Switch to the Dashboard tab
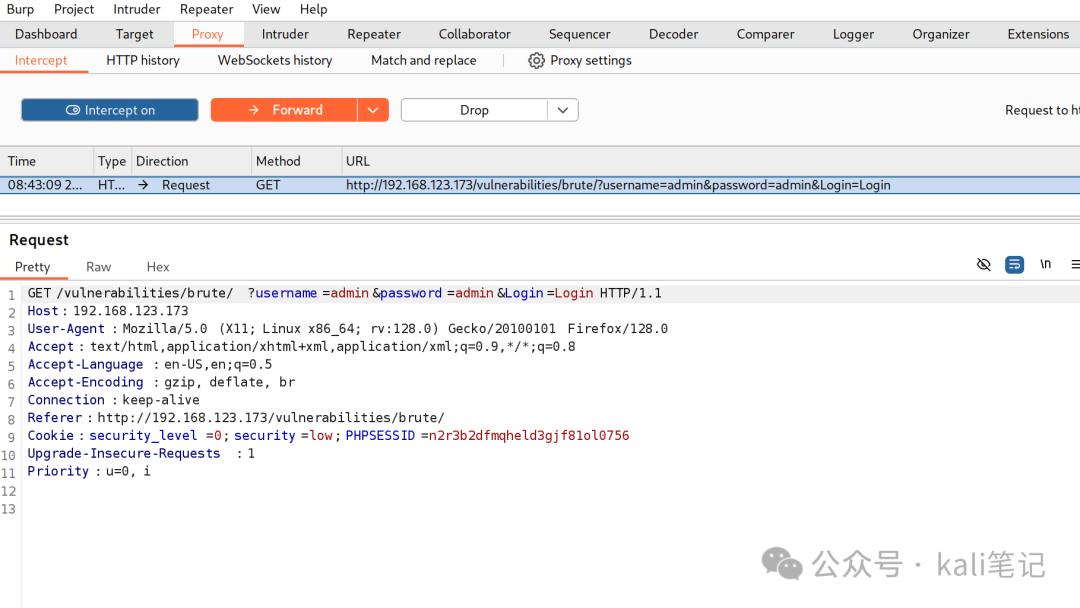Screen dimensions: 1080x608 point(46,34)
